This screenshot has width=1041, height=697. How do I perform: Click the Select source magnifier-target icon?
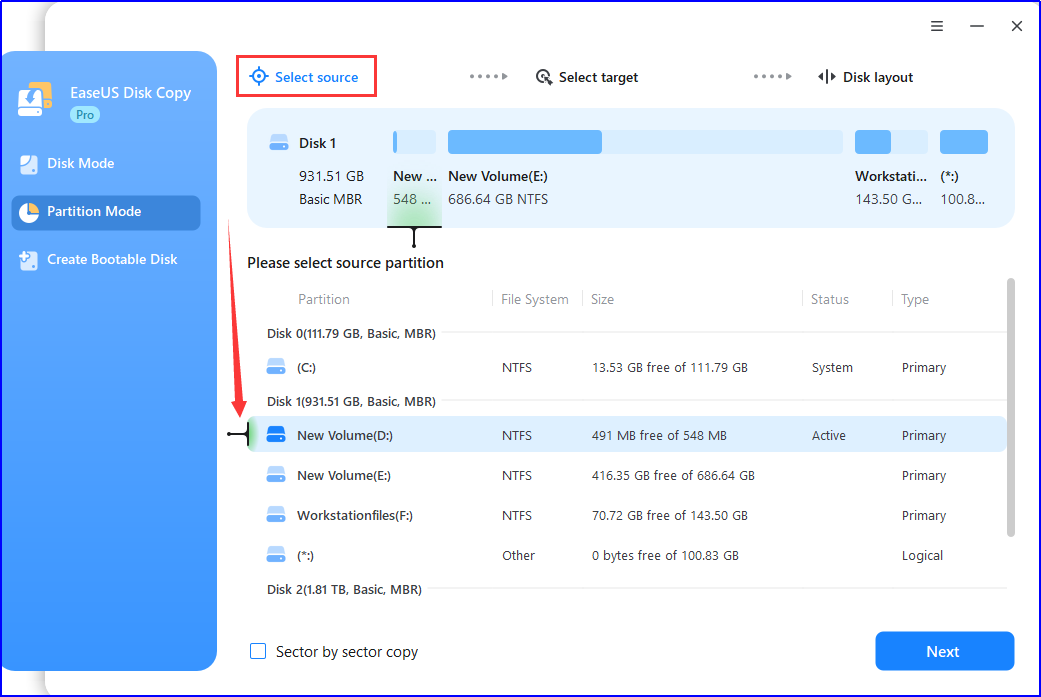pos(258,76)
